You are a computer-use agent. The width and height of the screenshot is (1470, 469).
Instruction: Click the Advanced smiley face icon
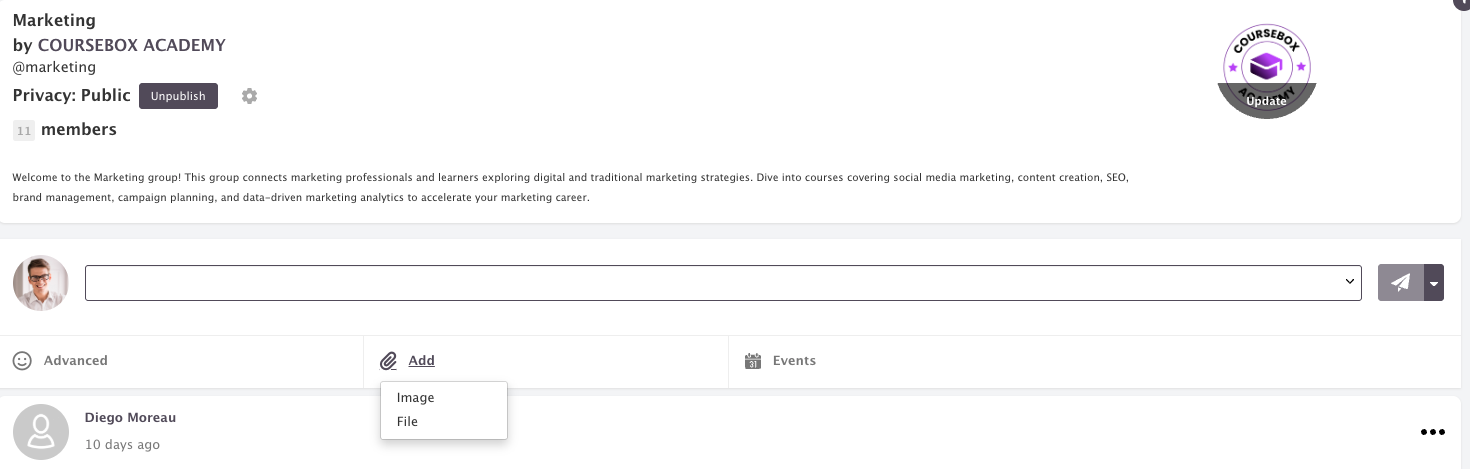[x=22, y=361]
